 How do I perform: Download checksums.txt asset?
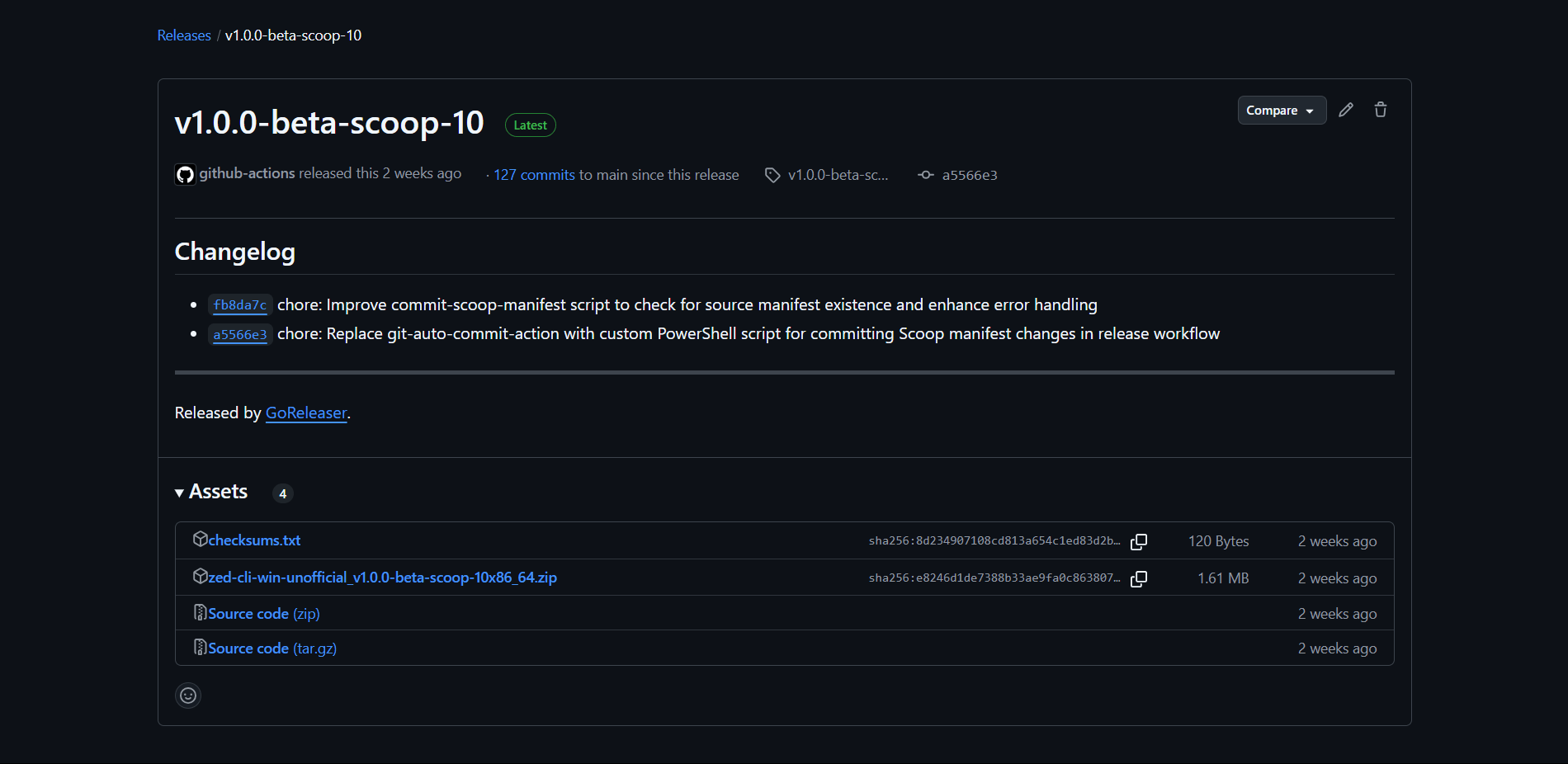(254, 540)
